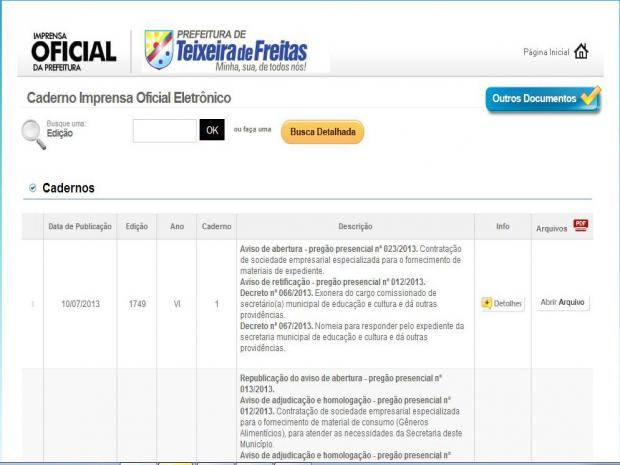Open Abrir Arquivo for edition 1749
The image size is (620, 465).
562,302
